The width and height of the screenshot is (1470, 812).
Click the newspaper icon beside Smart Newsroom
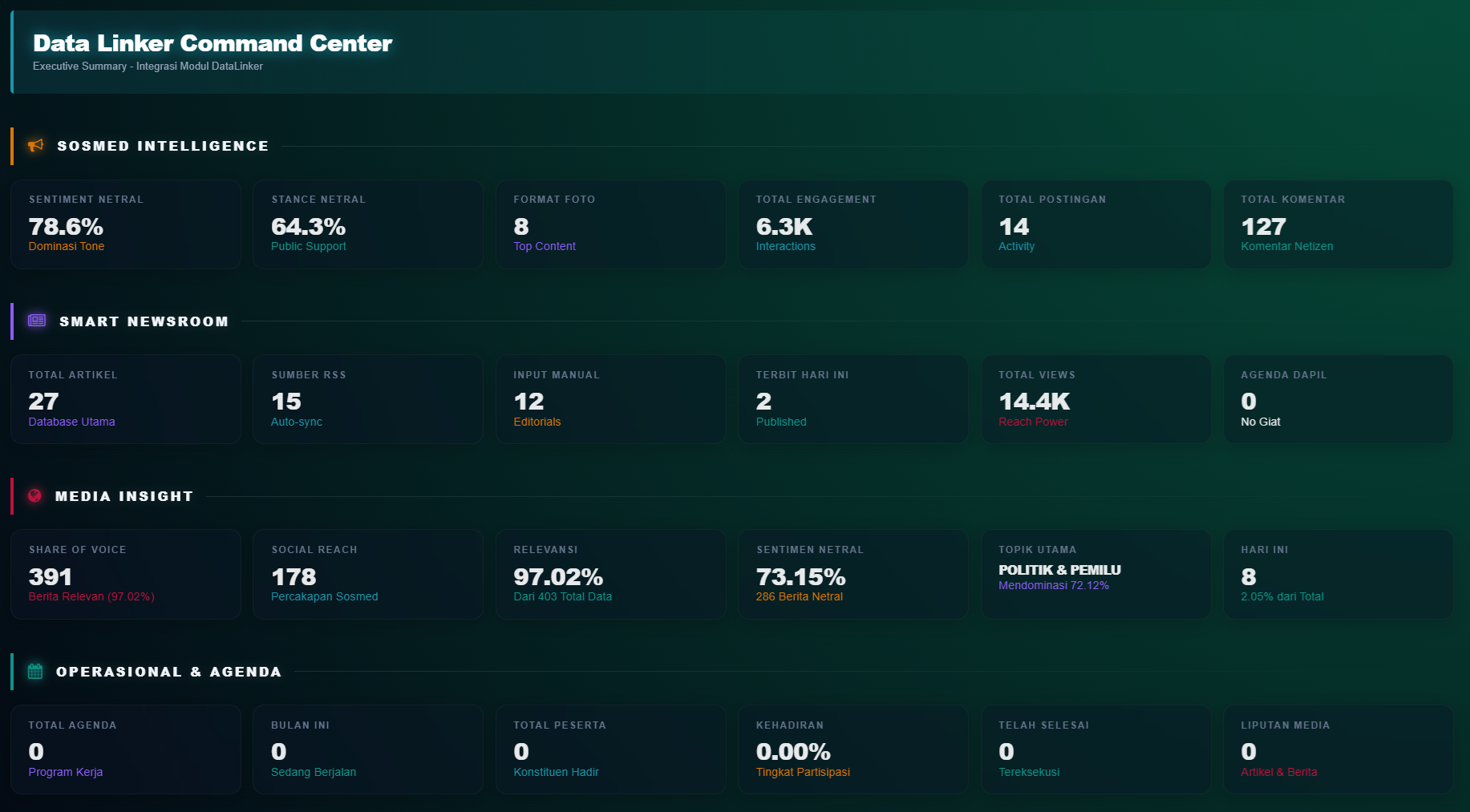(x=37, y=321)
